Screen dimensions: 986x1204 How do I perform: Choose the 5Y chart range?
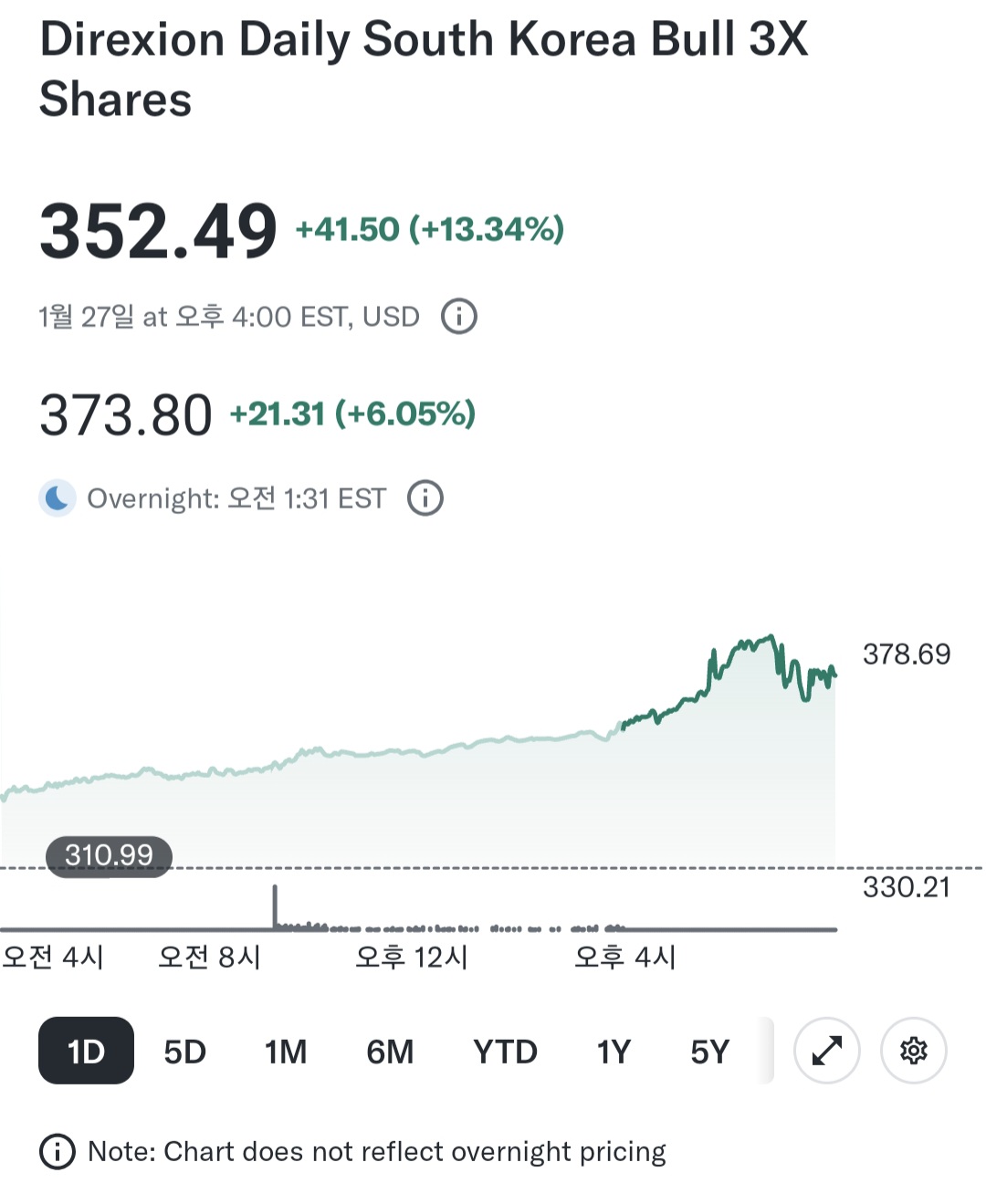pos(709,1052)
